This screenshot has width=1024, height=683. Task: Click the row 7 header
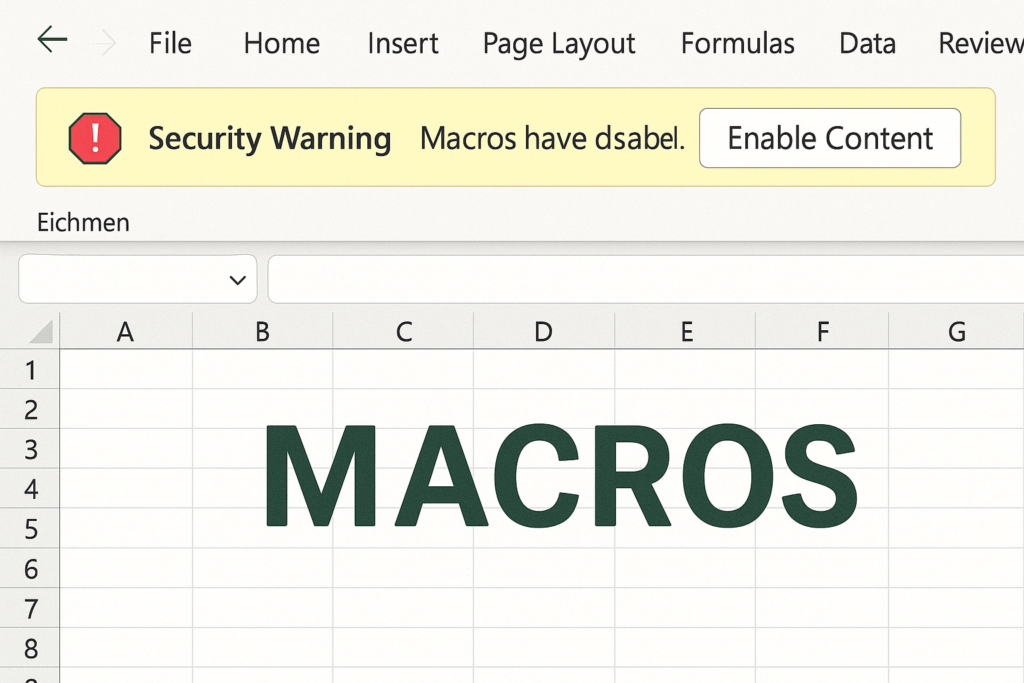point(30,609)
